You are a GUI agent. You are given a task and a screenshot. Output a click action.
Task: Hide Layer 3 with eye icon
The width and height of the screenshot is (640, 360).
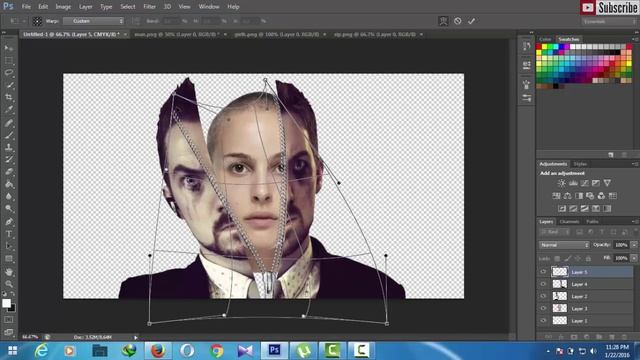click(x=543, y=309)
